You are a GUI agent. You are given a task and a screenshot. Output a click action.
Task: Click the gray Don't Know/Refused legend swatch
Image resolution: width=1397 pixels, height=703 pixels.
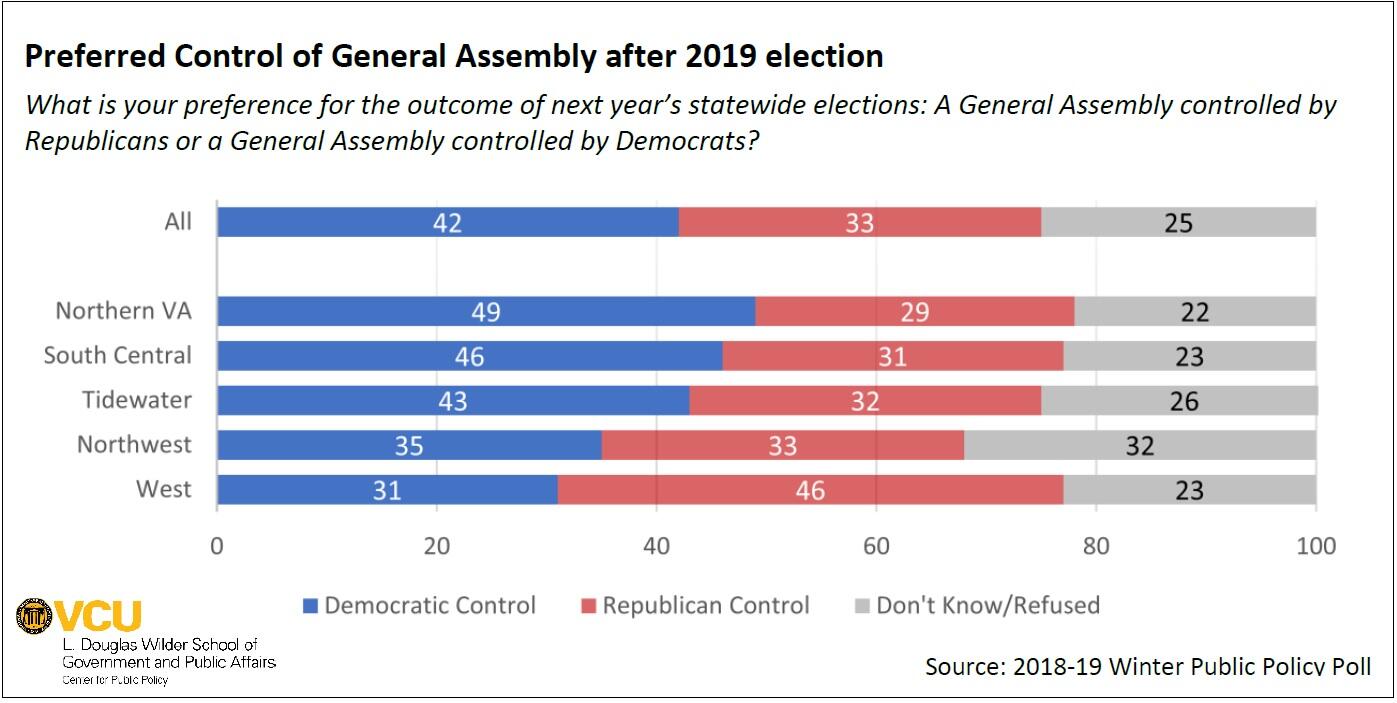point(862,606)
